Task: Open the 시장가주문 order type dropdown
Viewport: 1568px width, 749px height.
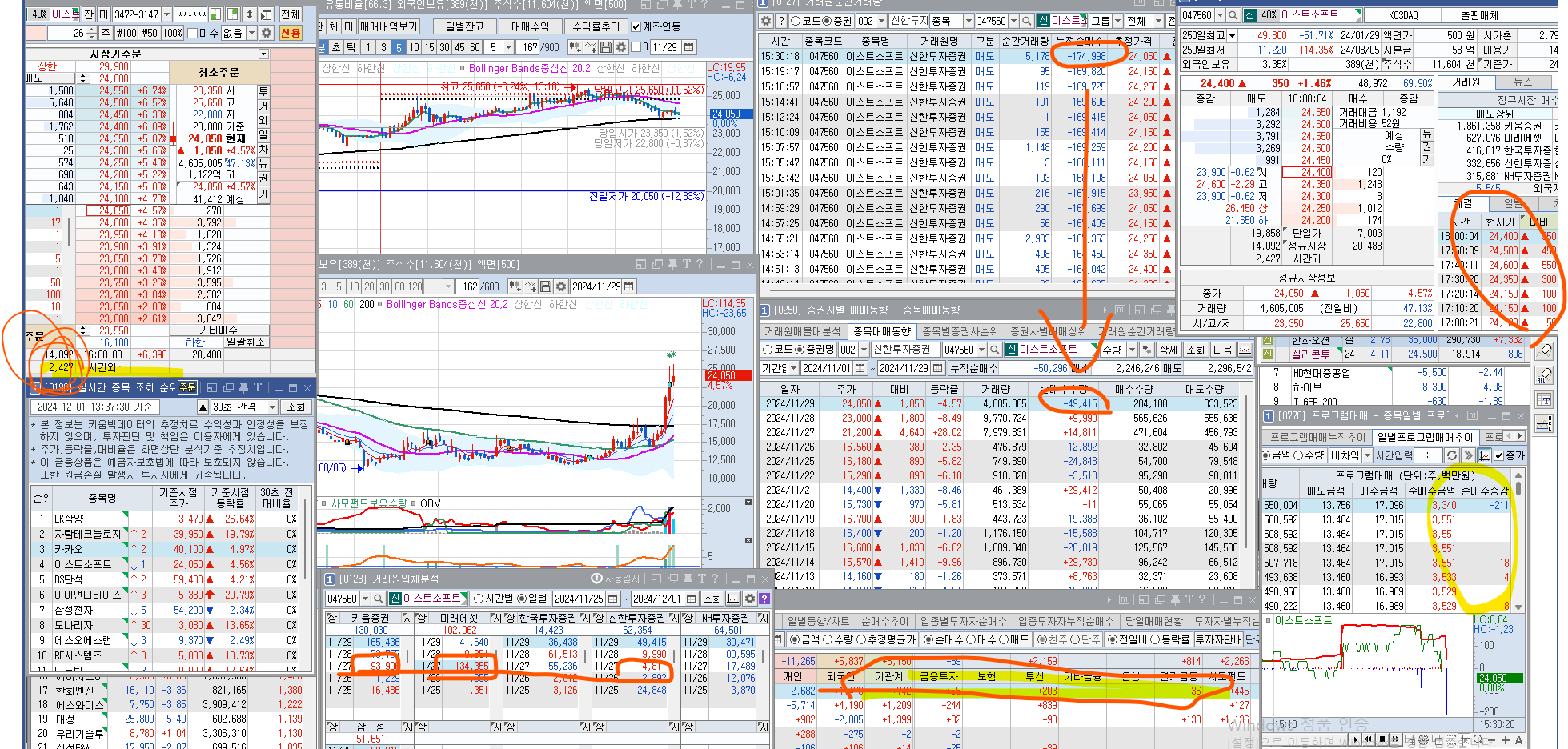Action: tap(263, 54)
